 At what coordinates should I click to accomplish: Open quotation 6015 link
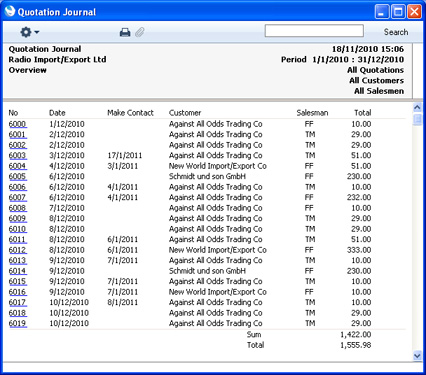(18, 281)
